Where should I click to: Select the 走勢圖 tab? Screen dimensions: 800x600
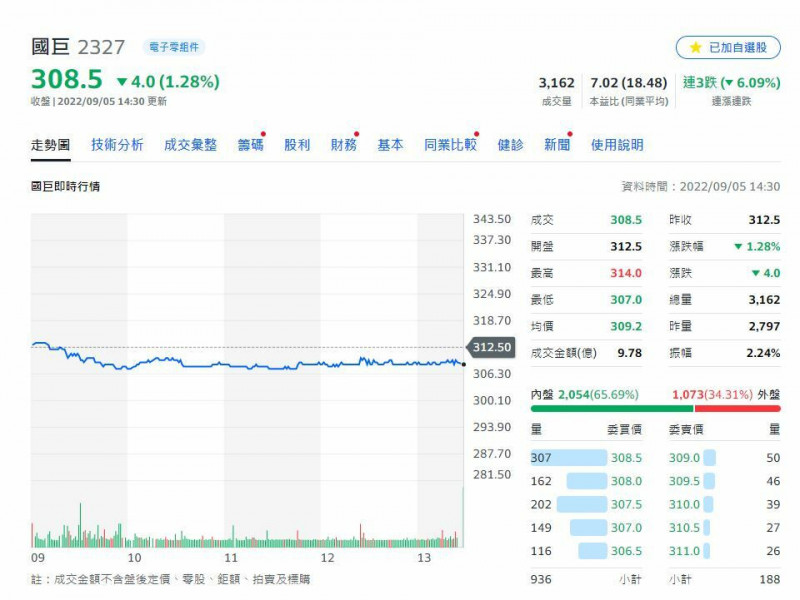50,145
